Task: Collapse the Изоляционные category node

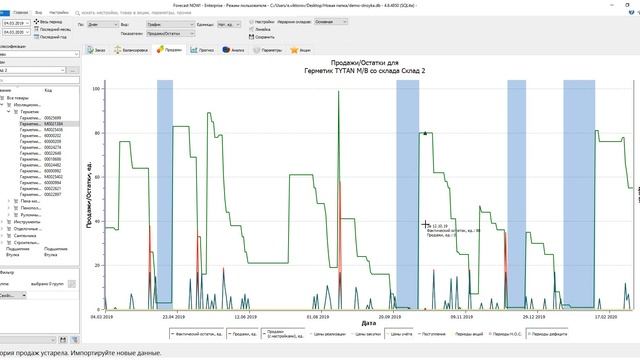Action: [x=2, y=105]
